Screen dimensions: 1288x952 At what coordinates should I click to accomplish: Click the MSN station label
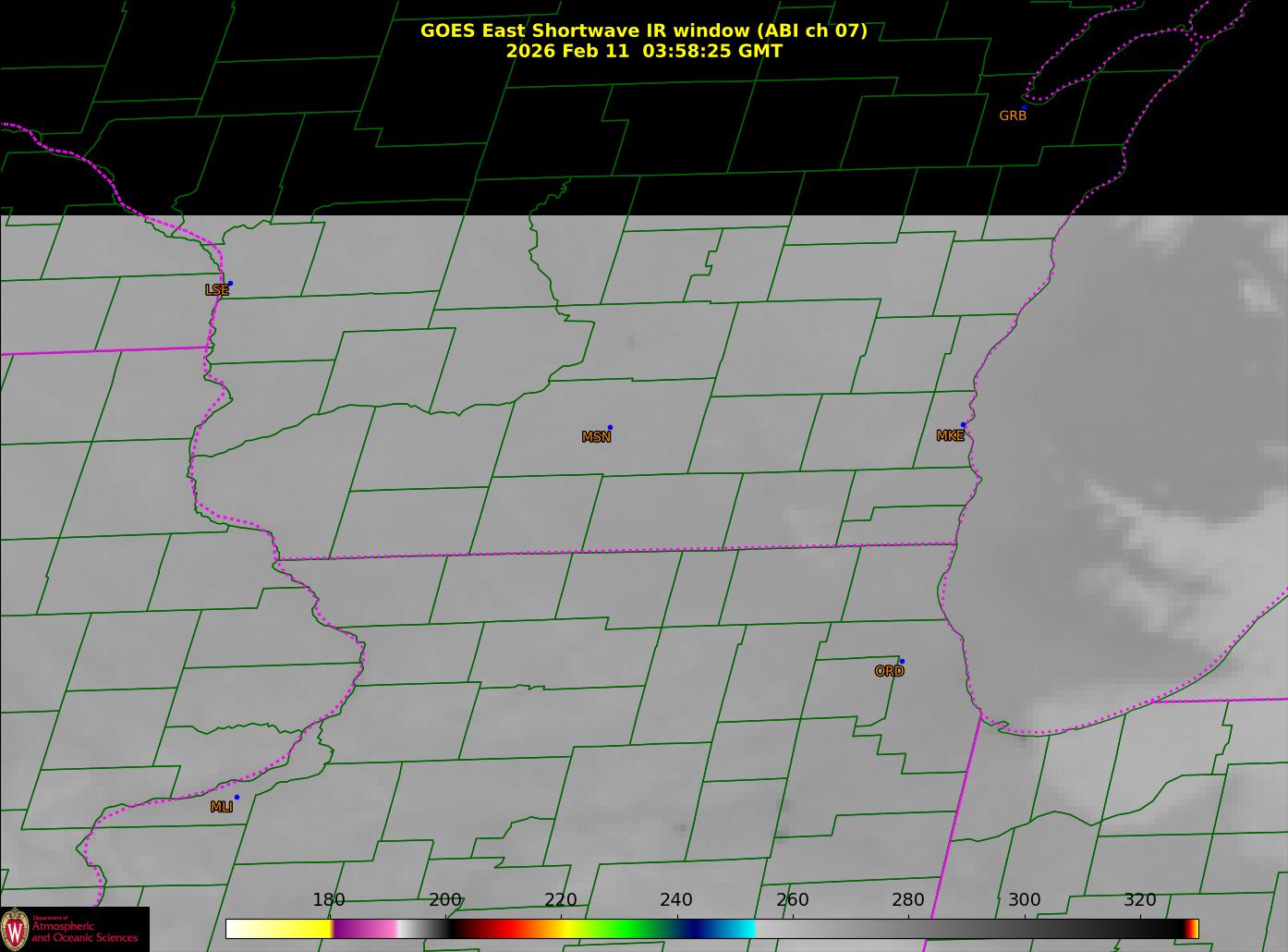(x=596, y=437)
